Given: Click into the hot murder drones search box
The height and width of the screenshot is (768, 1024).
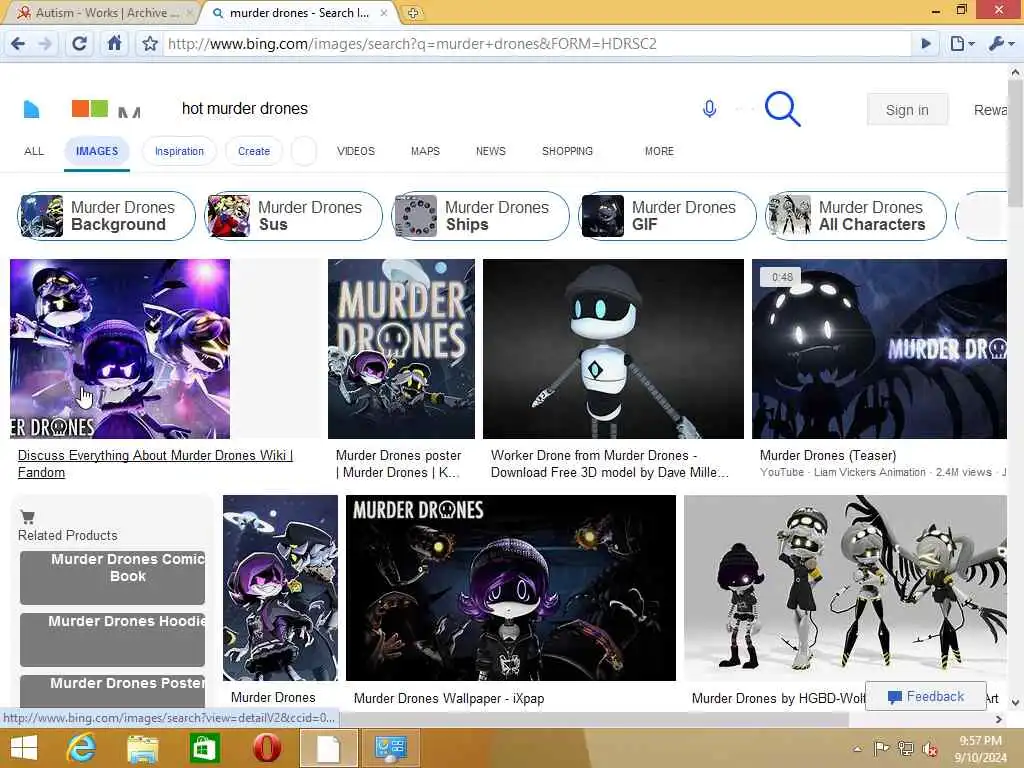Looking at the screenshot, I should tap(431, 108).
